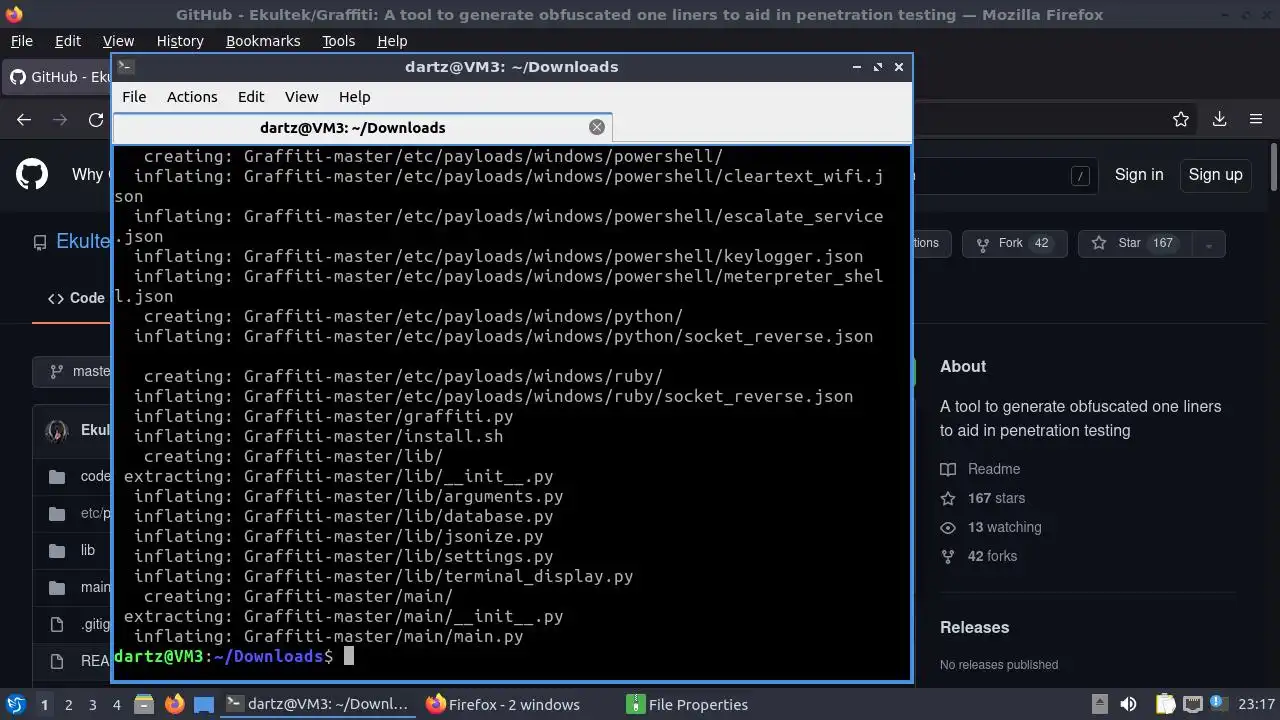Viewport: 1280px width, 720px height.
Task: Switch to workspace 4 in the pager
Action: click(x=116, y=705)
